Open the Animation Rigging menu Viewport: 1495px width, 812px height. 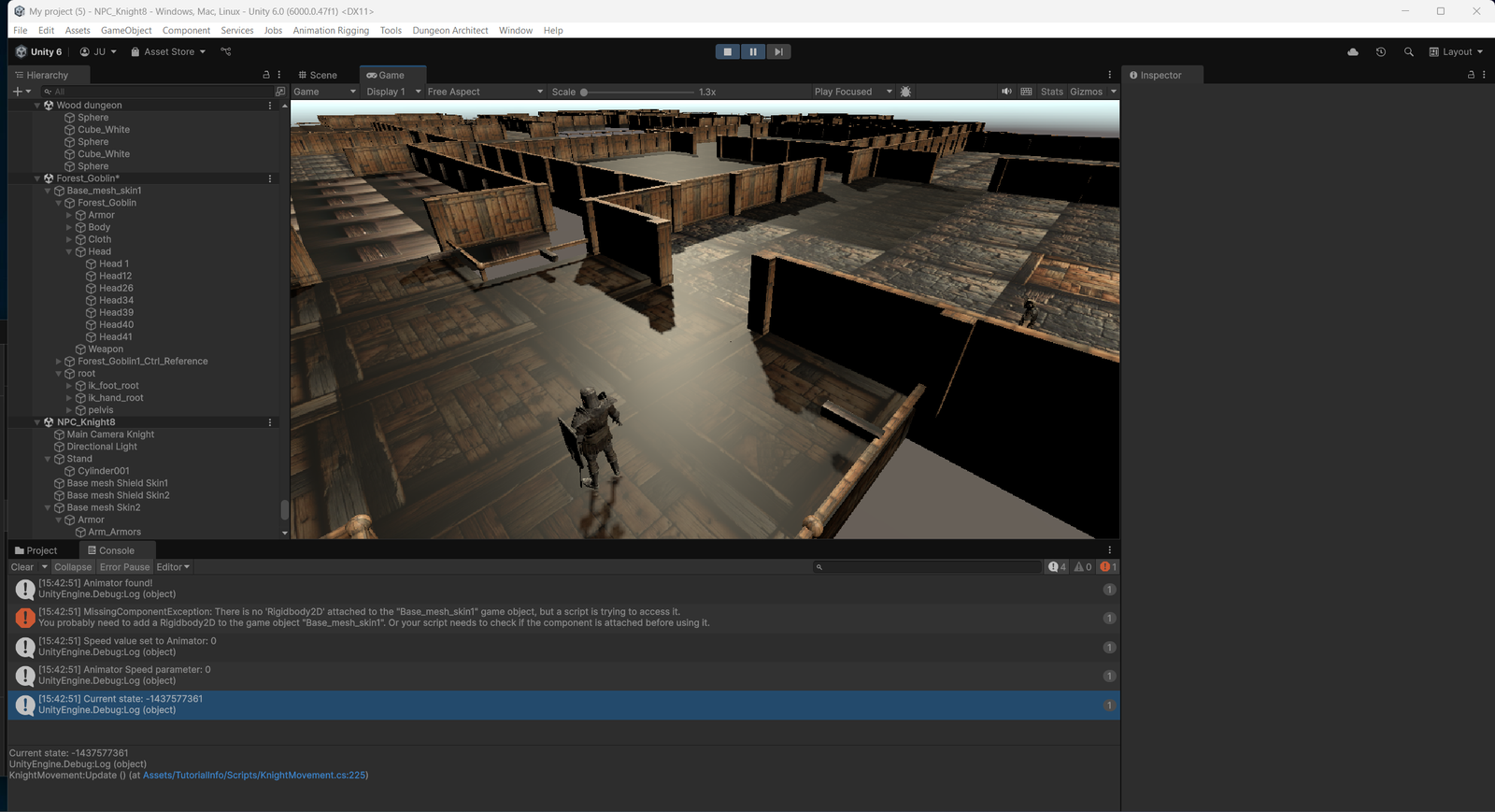click(331, 31)
